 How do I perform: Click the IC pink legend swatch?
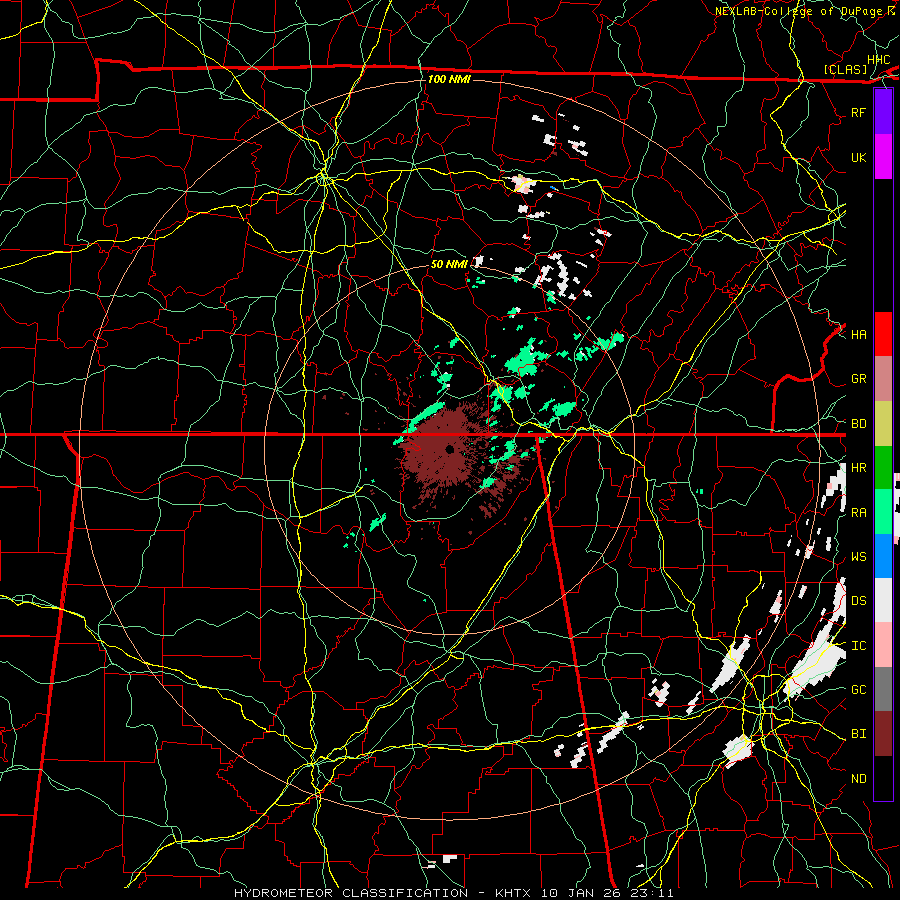tap(883, 645)
